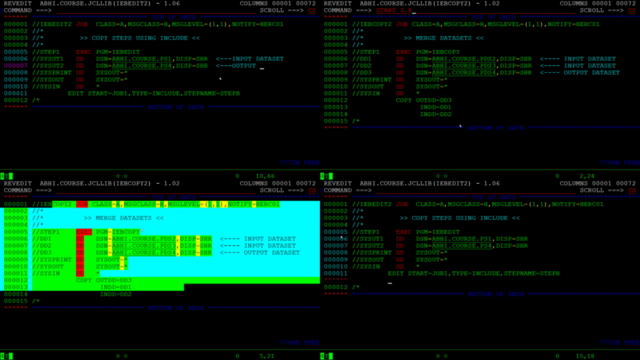Click 'COPY OUTDD=DD3' in lower-left highlighted session

point(104,280)
